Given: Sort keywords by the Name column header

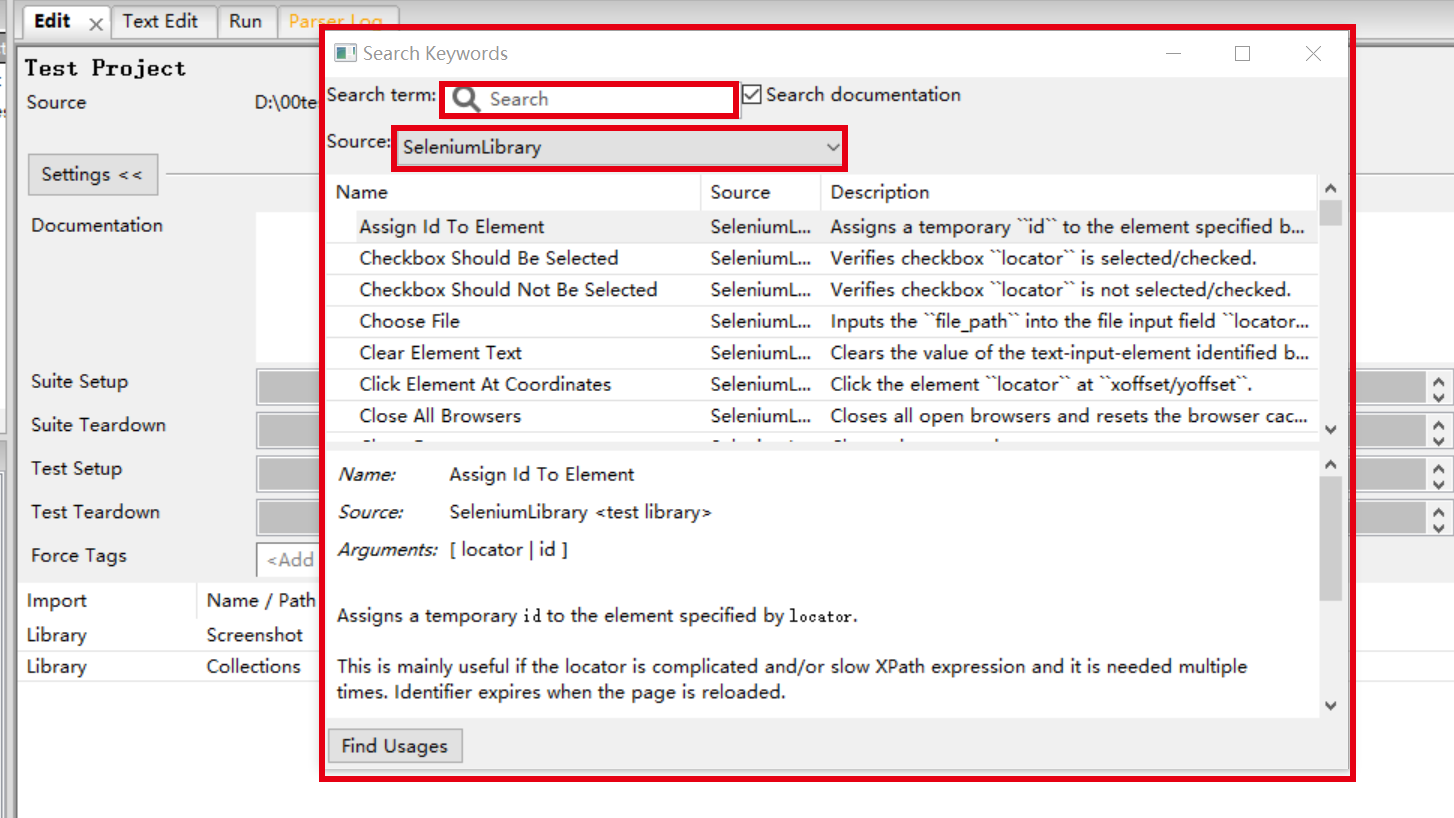Looking at the screenshot, I should [515, 192].
